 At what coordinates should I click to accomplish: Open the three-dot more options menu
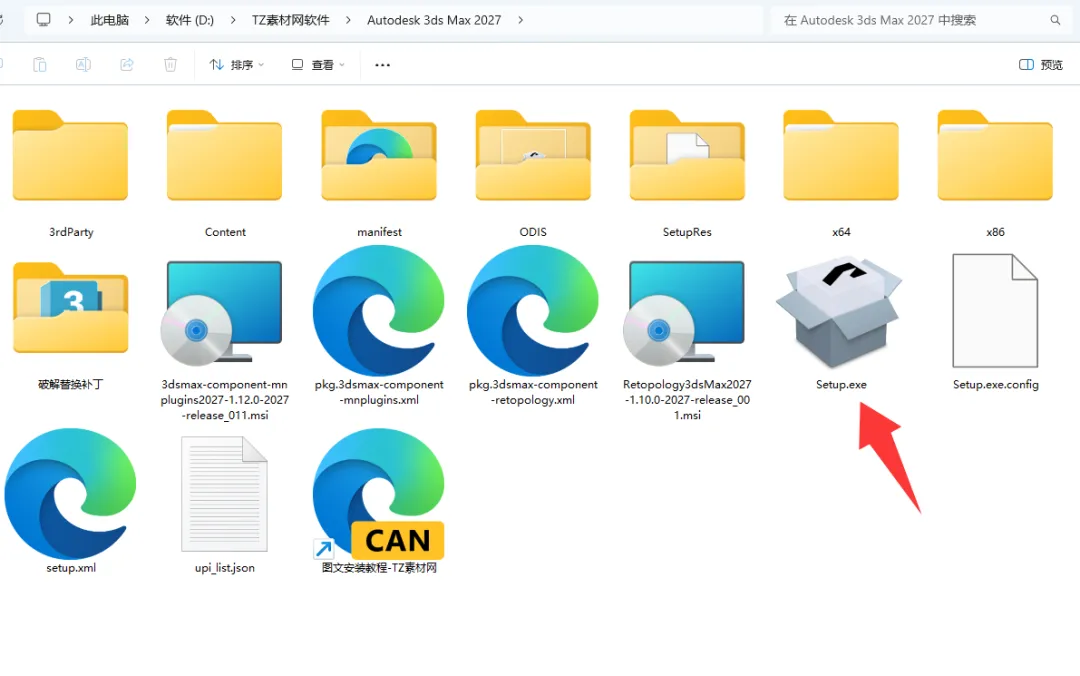382,65
